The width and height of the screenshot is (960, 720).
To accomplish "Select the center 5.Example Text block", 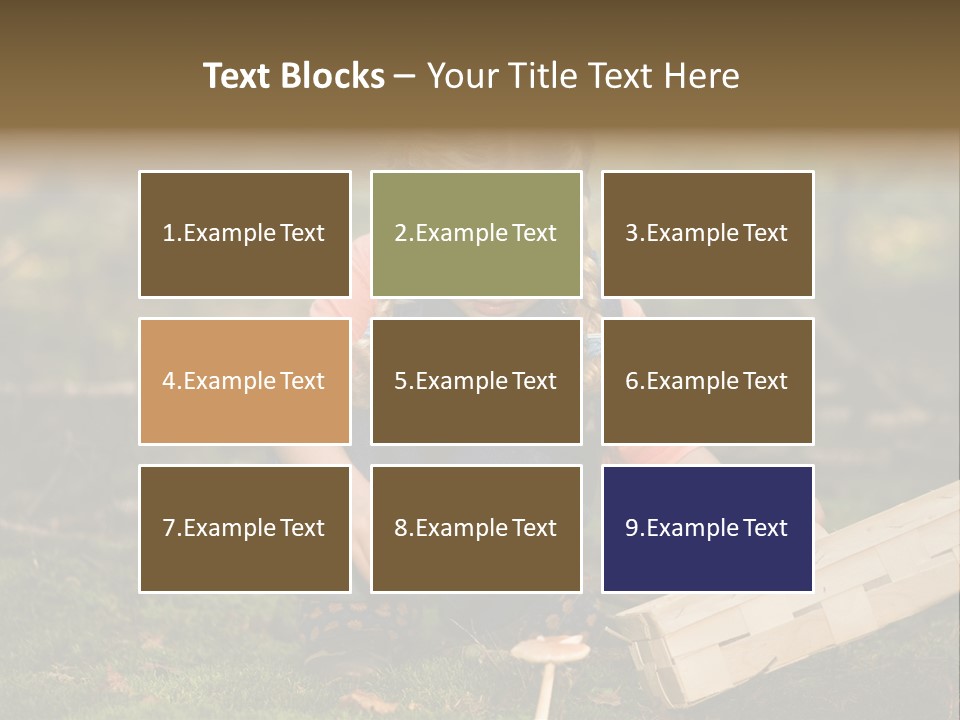I will coord(476,381).
